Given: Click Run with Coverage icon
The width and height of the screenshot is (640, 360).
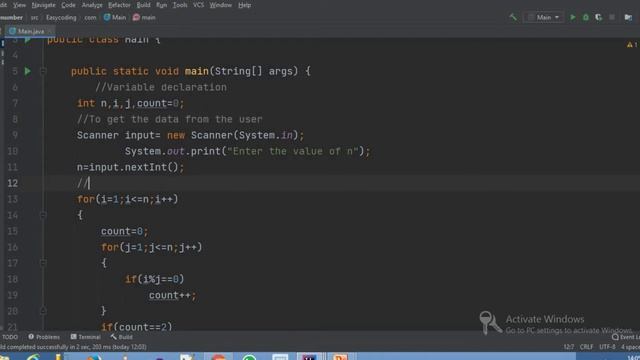Looking at the screenshot, I should [599, 18].
